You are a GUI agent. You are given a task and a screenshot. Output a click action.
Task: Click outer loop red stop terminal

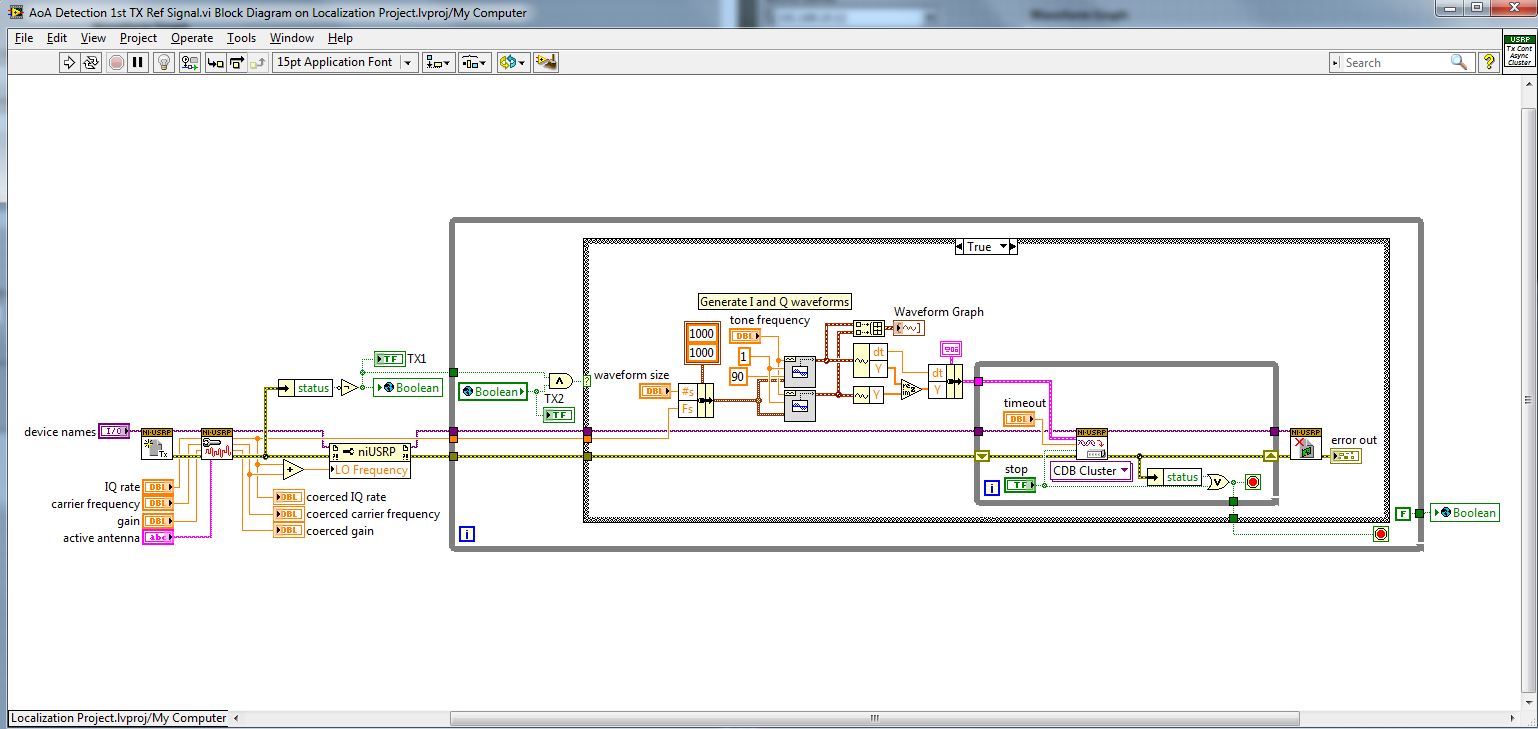click(1381, 534)
